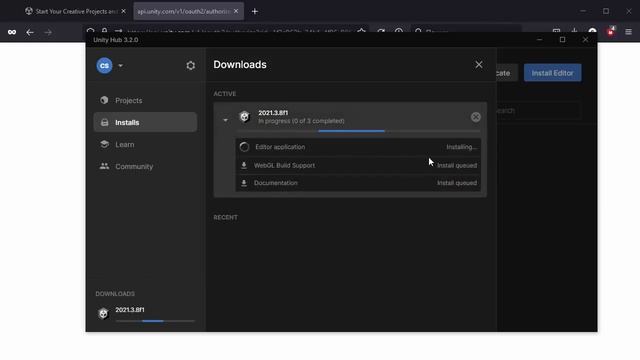
Task: Click the Community people icon
Action: pyautogui.click(x=104, y=166)
